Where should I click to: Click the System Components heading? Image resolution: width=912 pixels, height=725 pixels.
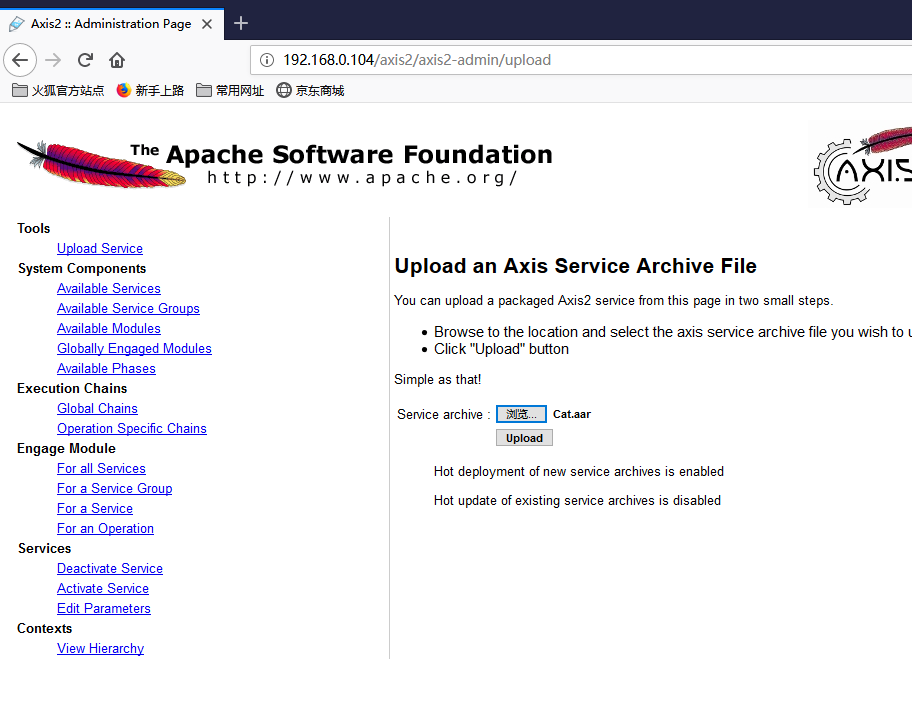(x=82, y=268)
